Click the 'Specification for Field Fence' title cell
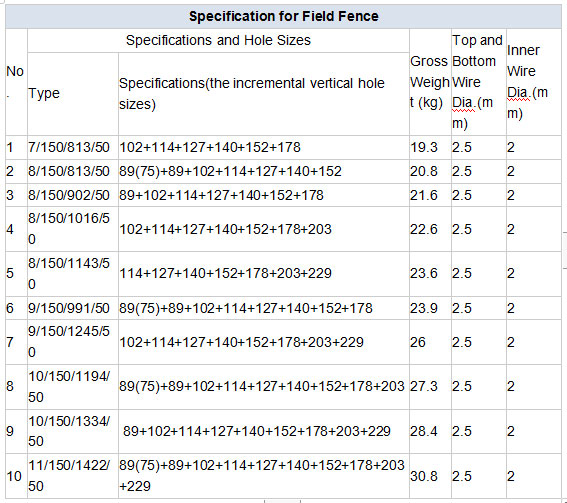This screenshot has height=503, width=567. [284, 17]
